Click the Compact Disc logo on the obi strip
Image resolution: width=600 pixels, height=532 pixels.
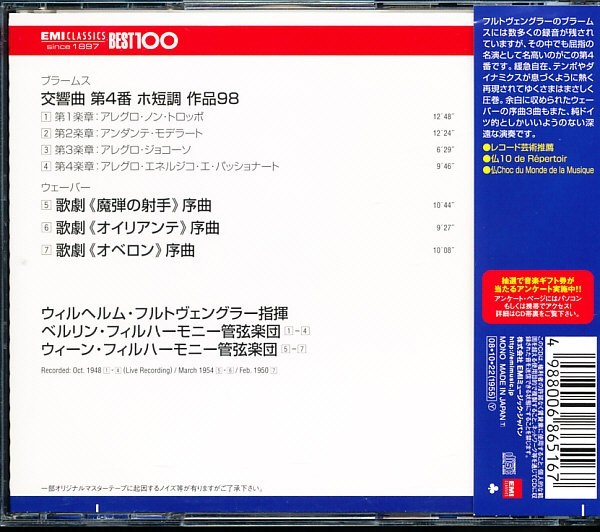[509, 463]
